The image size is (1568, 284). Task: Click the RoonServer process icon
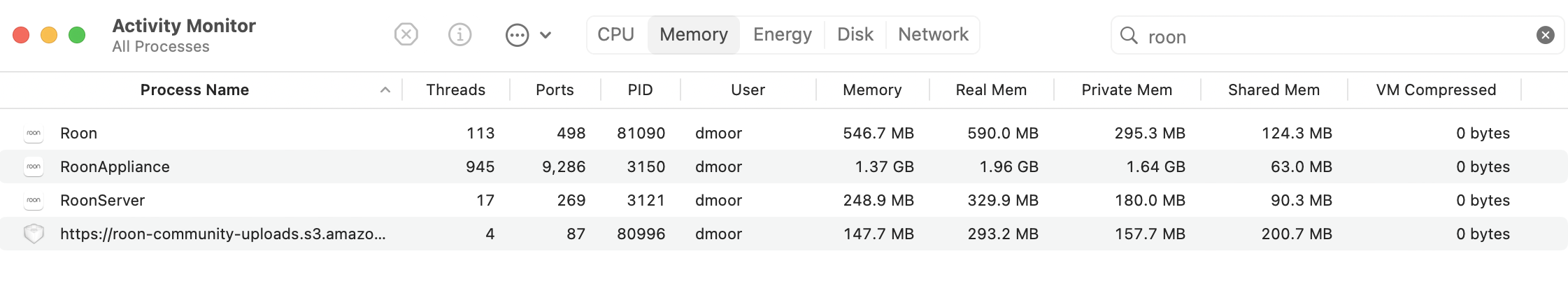34,200
